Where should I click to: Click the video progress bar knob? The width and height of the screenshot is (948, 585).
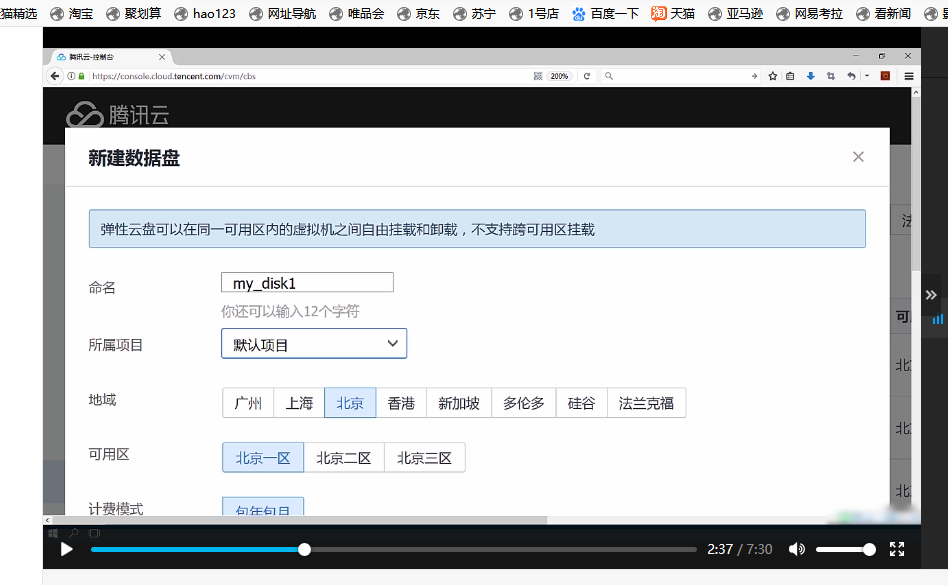coord(305,549)
